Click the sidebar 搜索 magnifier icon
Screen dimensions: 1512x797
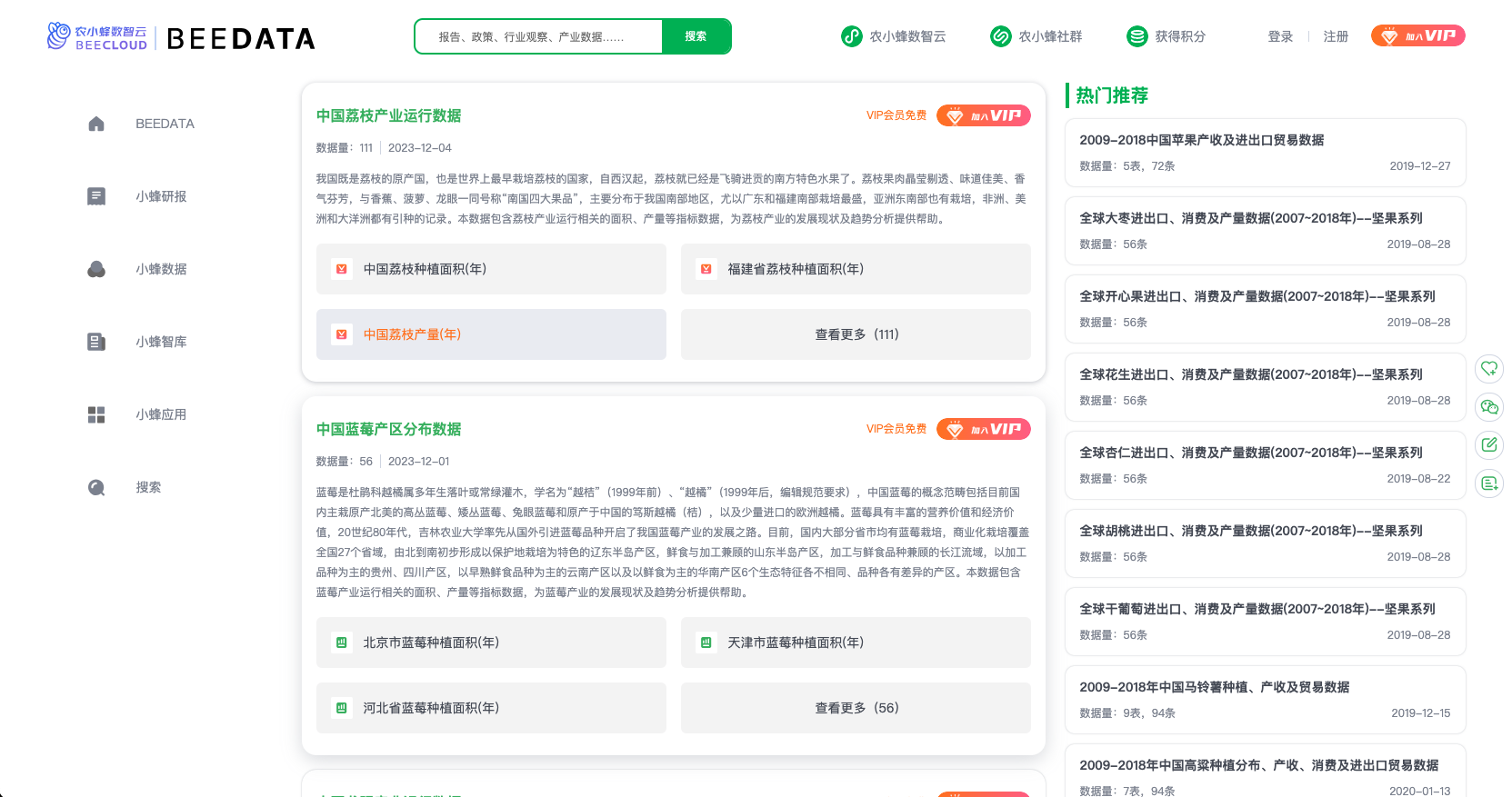click(96, 487)
